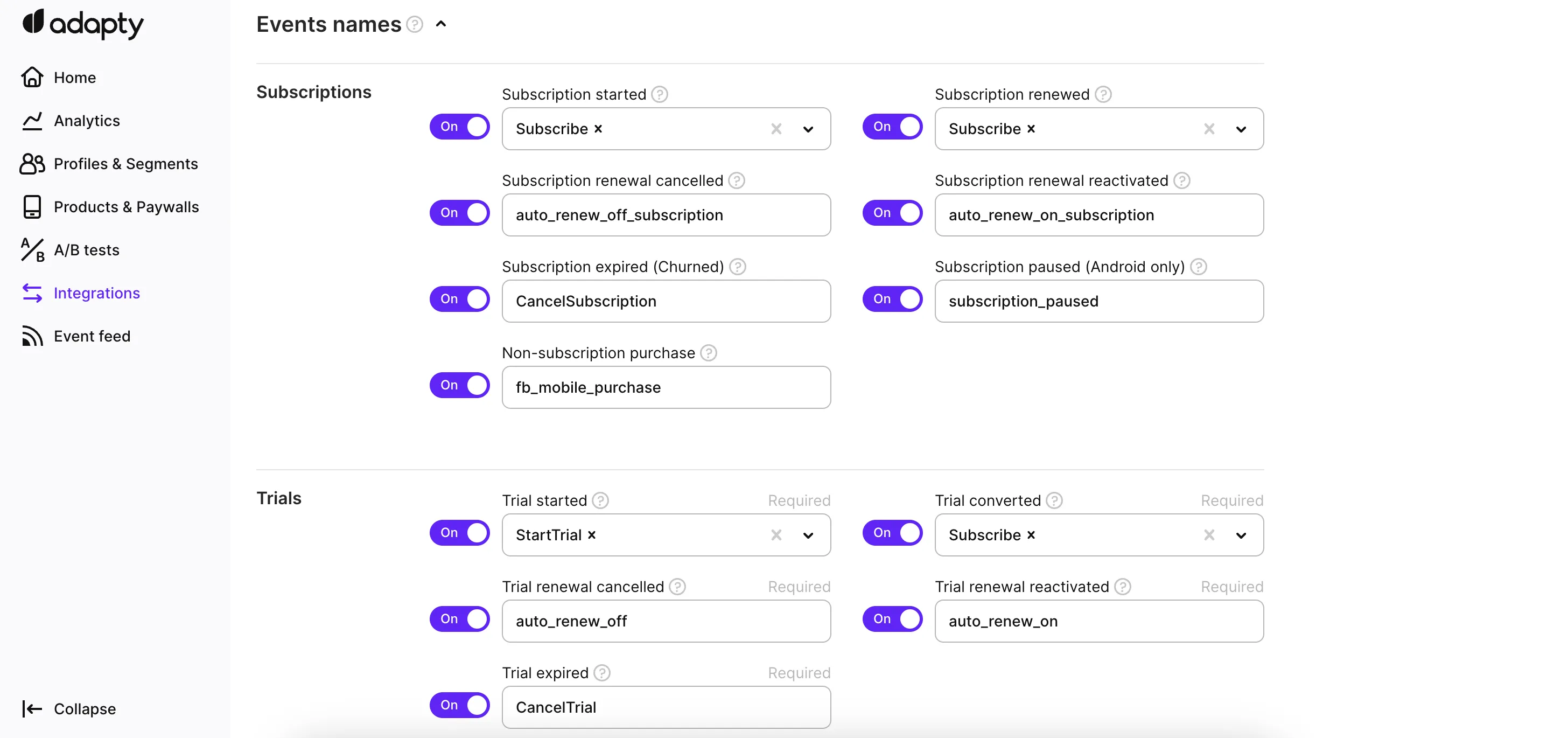Remove Subscribe tag in Subscription started
This screenshot has width=1568, height=738.
[x=598, y=129]
